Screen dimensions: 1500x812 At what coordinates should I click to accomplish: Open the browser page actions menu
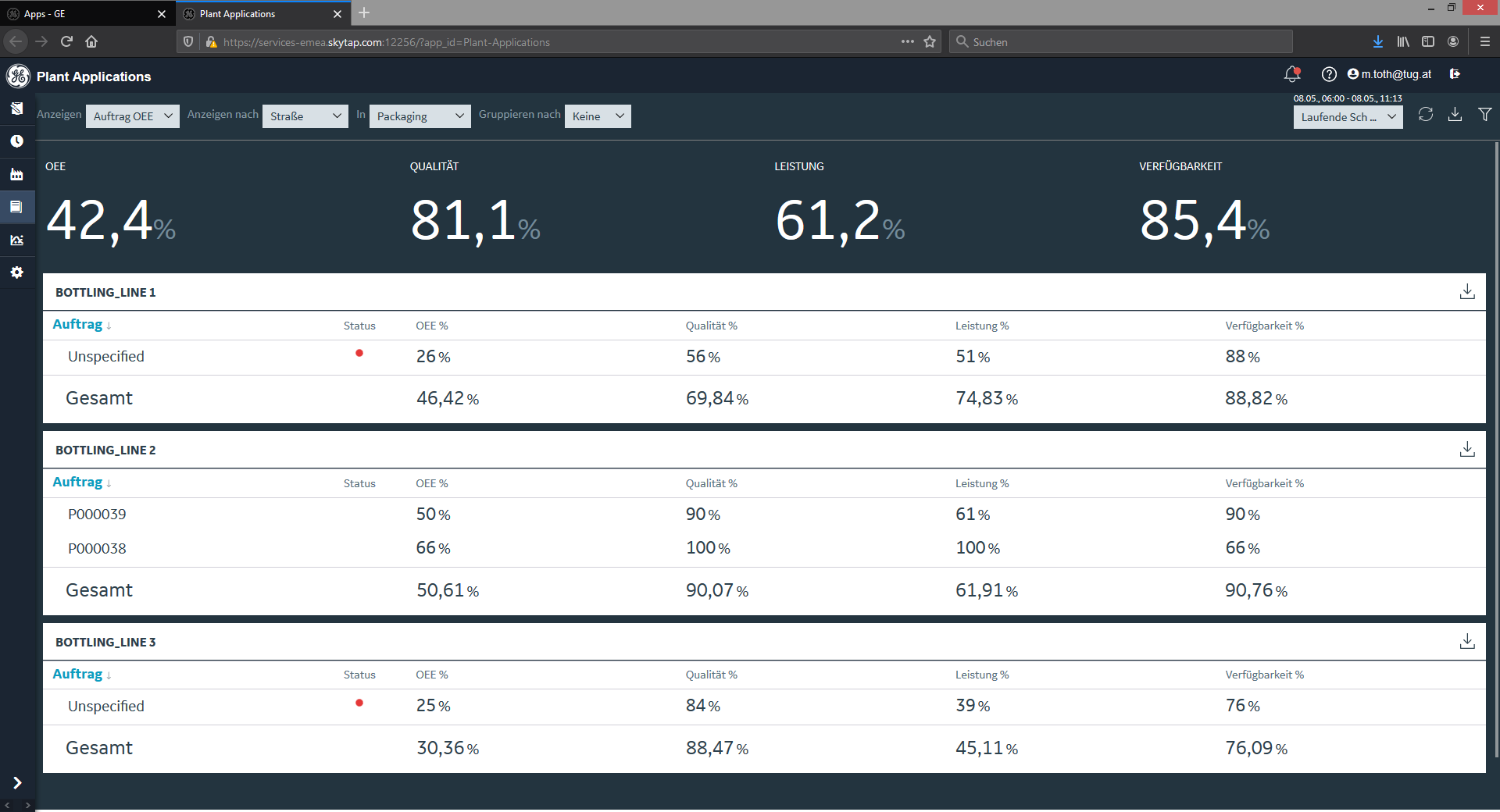pos(907,41)
